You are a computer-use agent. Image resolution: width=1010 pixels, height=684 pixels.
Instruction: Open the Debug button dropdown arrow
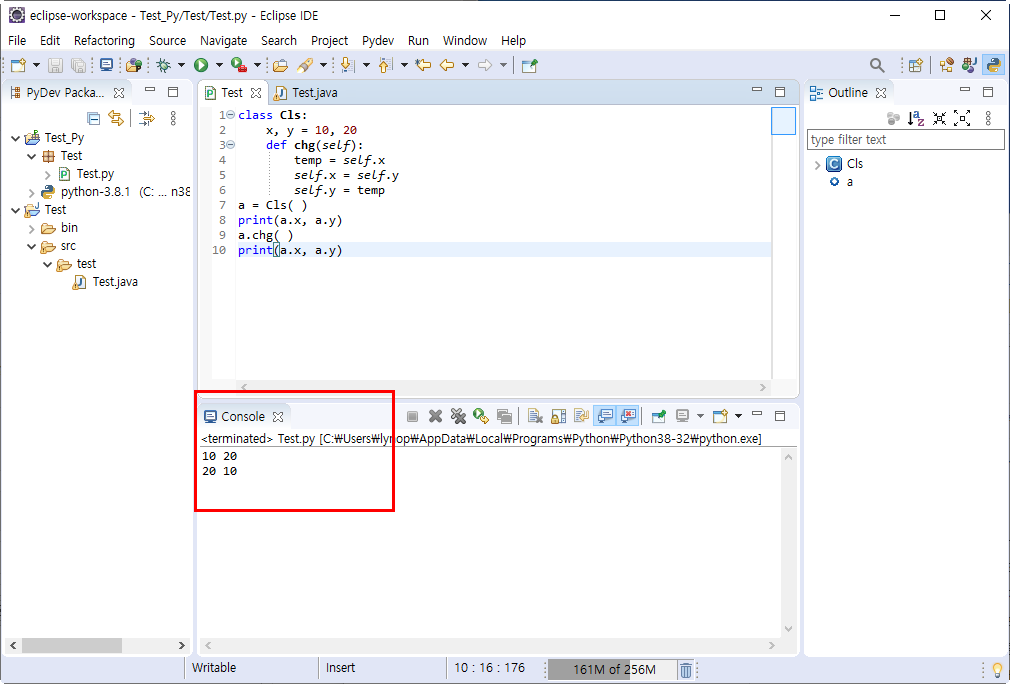(x=181, y=65)
